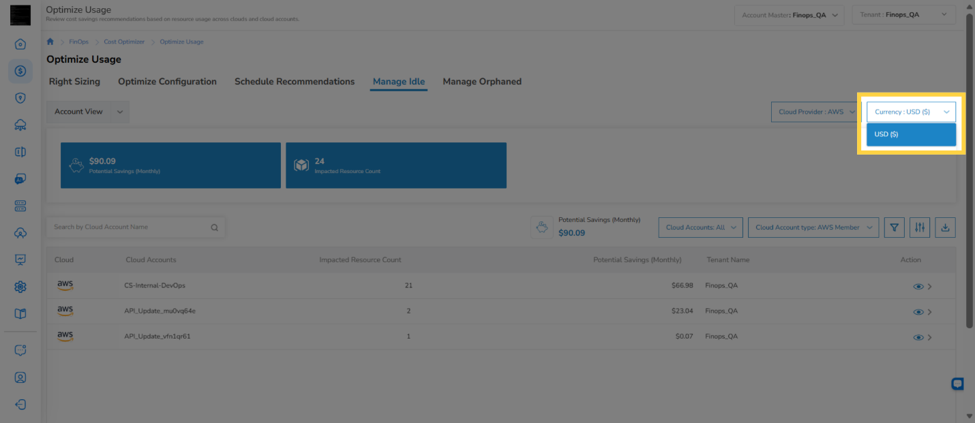Click the Potential Savings $90.09 card
975x423 pixels.
(x=170, y=165)
